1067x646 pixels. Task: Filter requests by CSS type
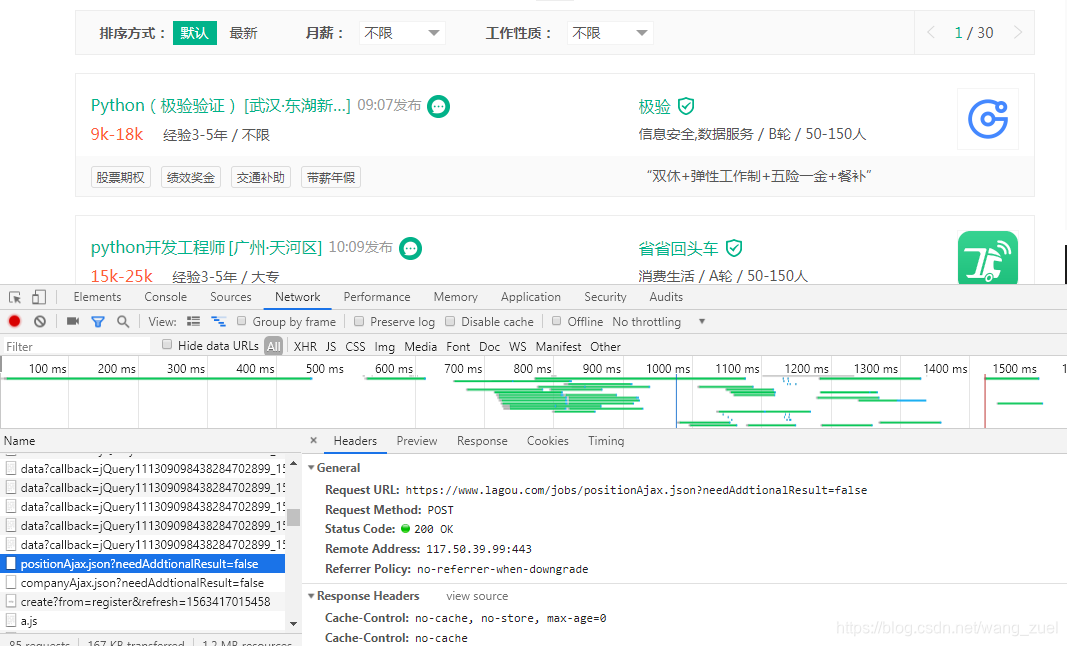[x=355, y=346]
